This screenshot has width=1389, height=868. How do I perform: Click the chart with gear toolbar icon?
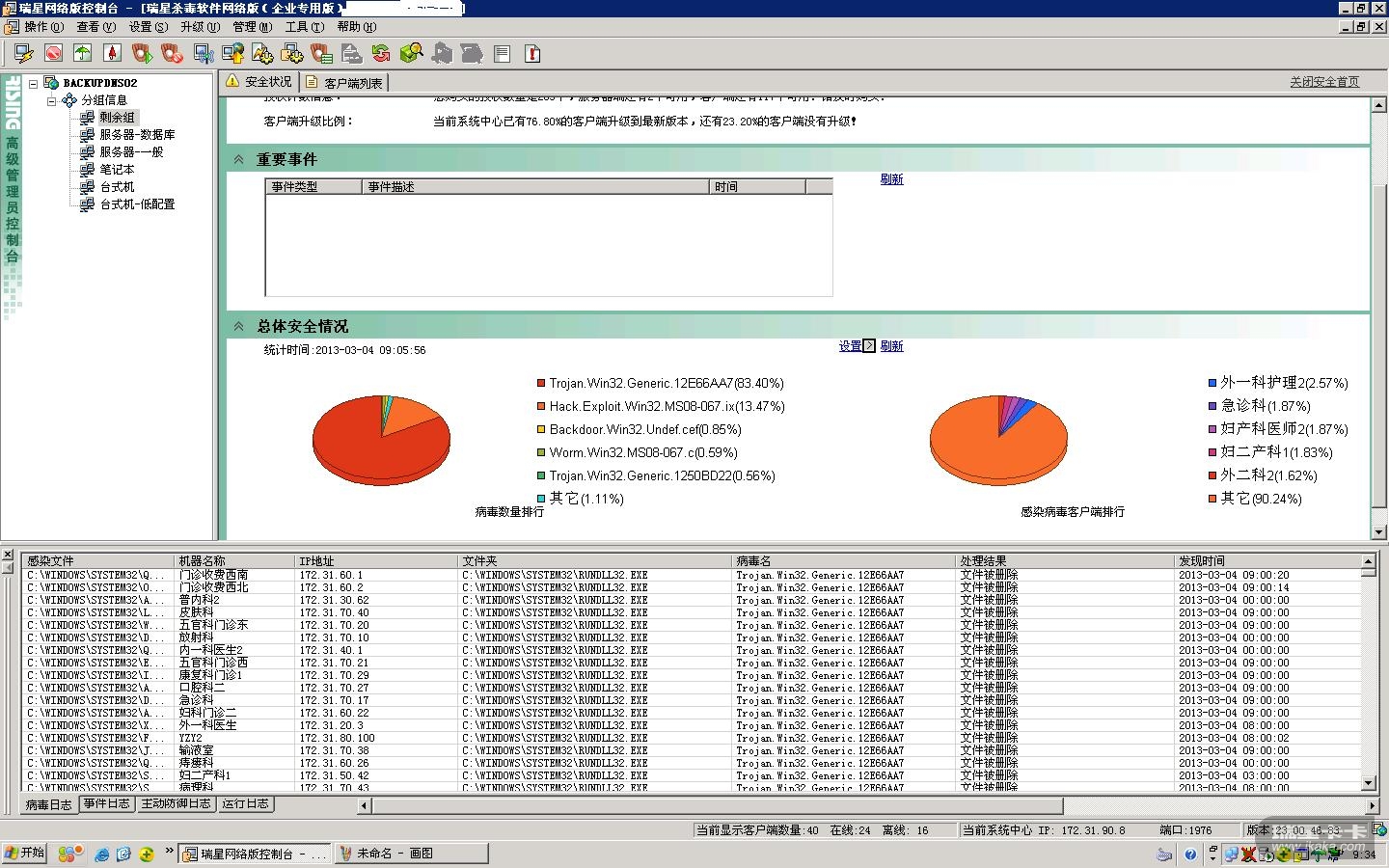262,53
